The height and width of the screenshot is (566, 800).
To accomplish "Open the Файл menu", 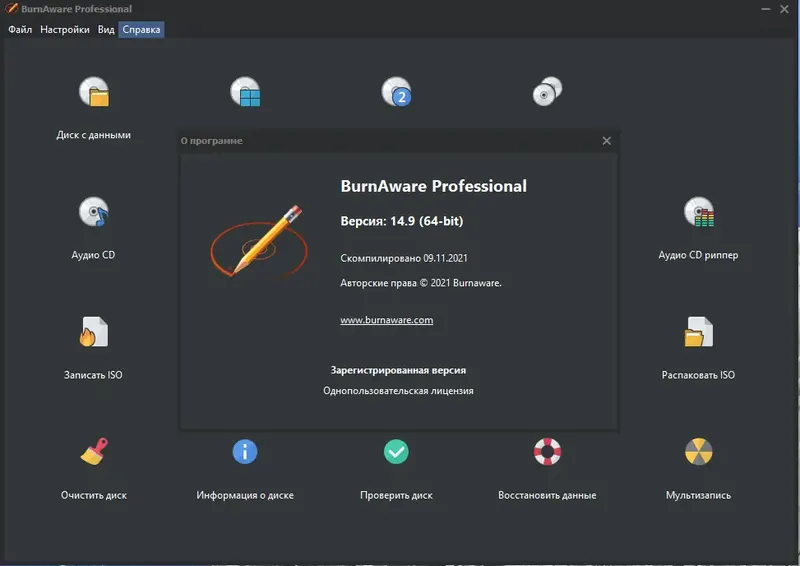I will 20,30.
